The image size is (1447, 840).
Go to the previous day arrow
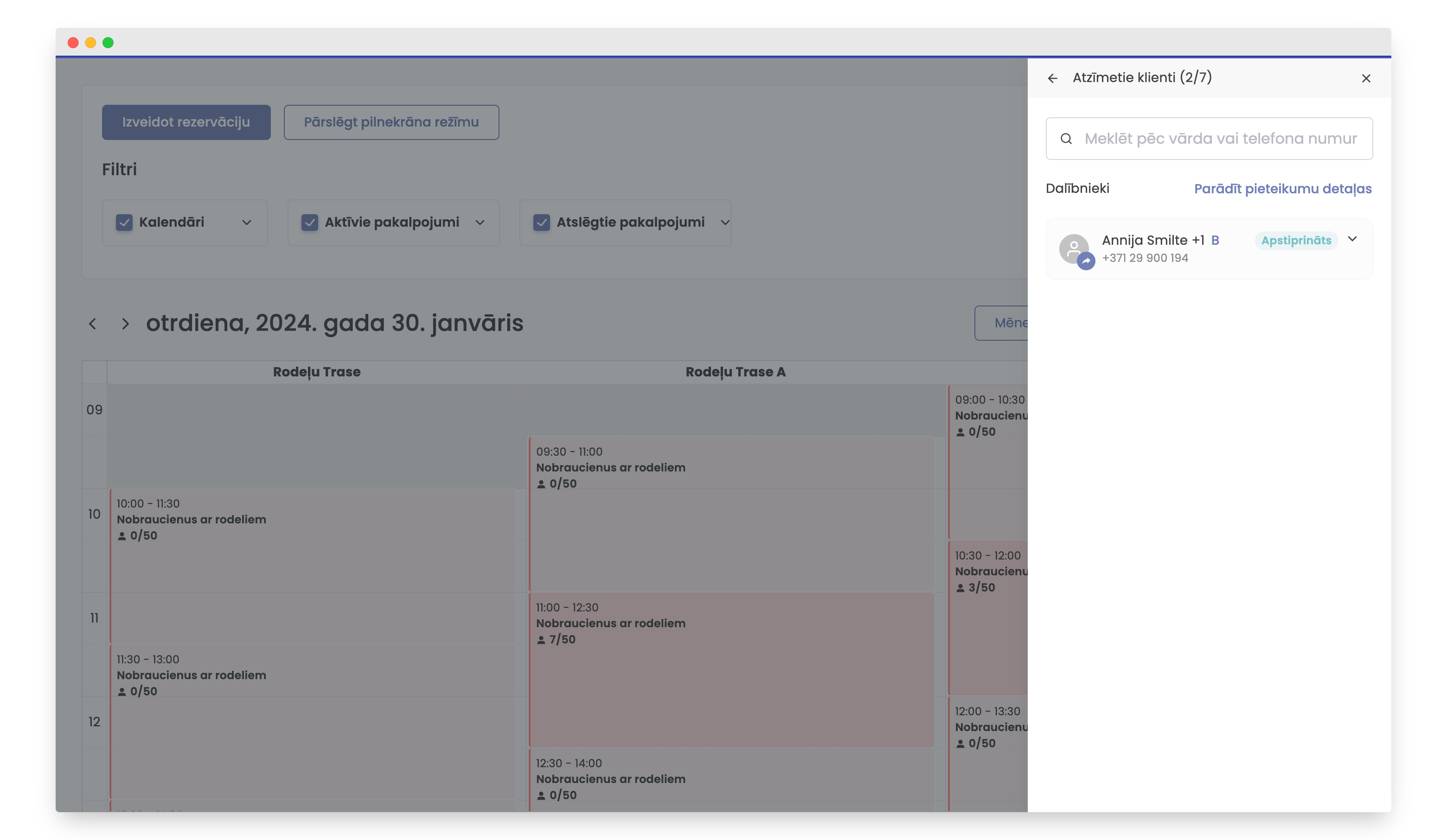pos(92,324)
